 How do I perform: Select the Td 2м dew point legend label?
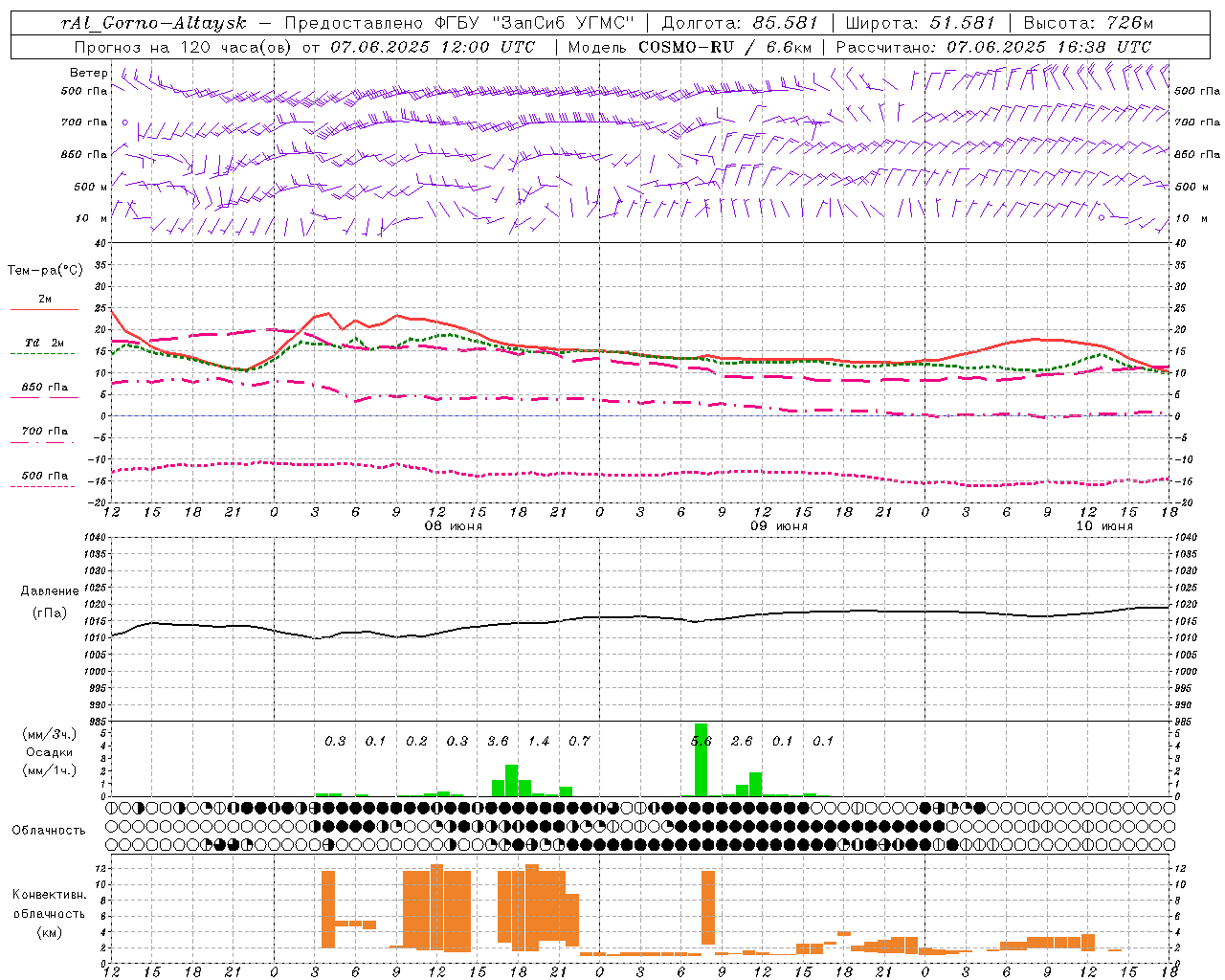(45, 343)
